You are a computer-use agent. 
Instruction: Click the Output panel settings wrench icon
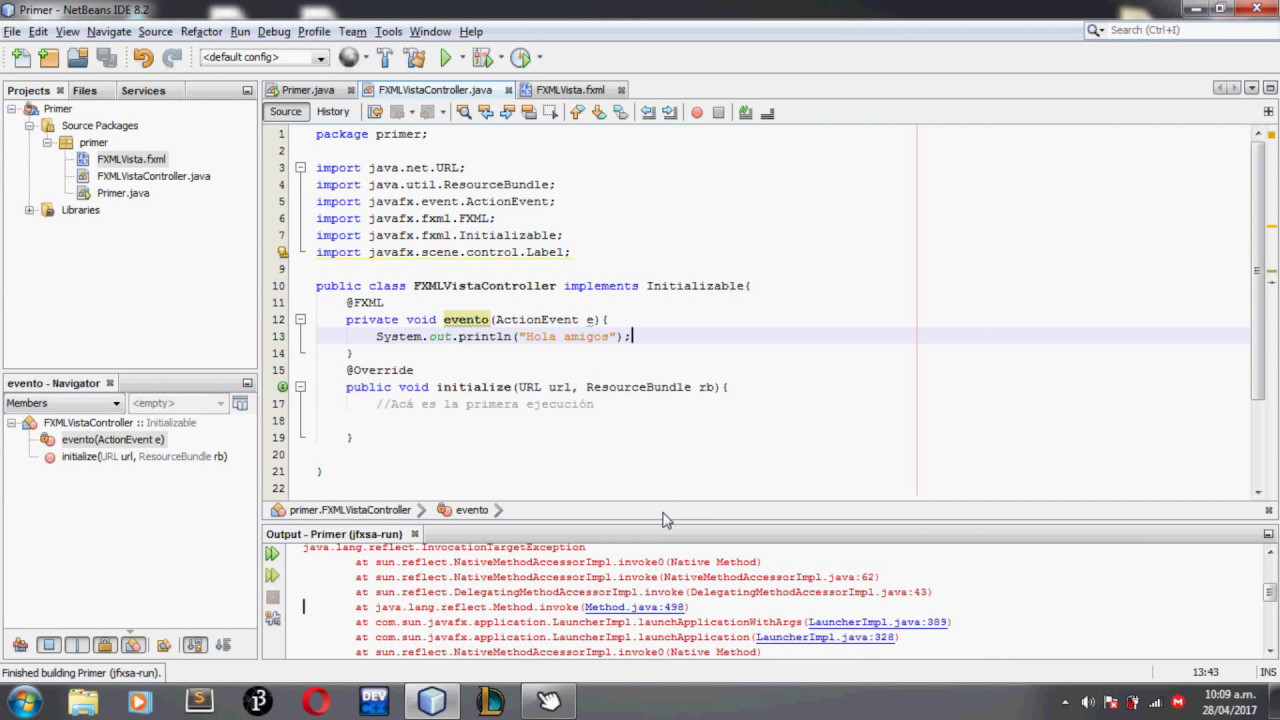[x=272, y=619]
